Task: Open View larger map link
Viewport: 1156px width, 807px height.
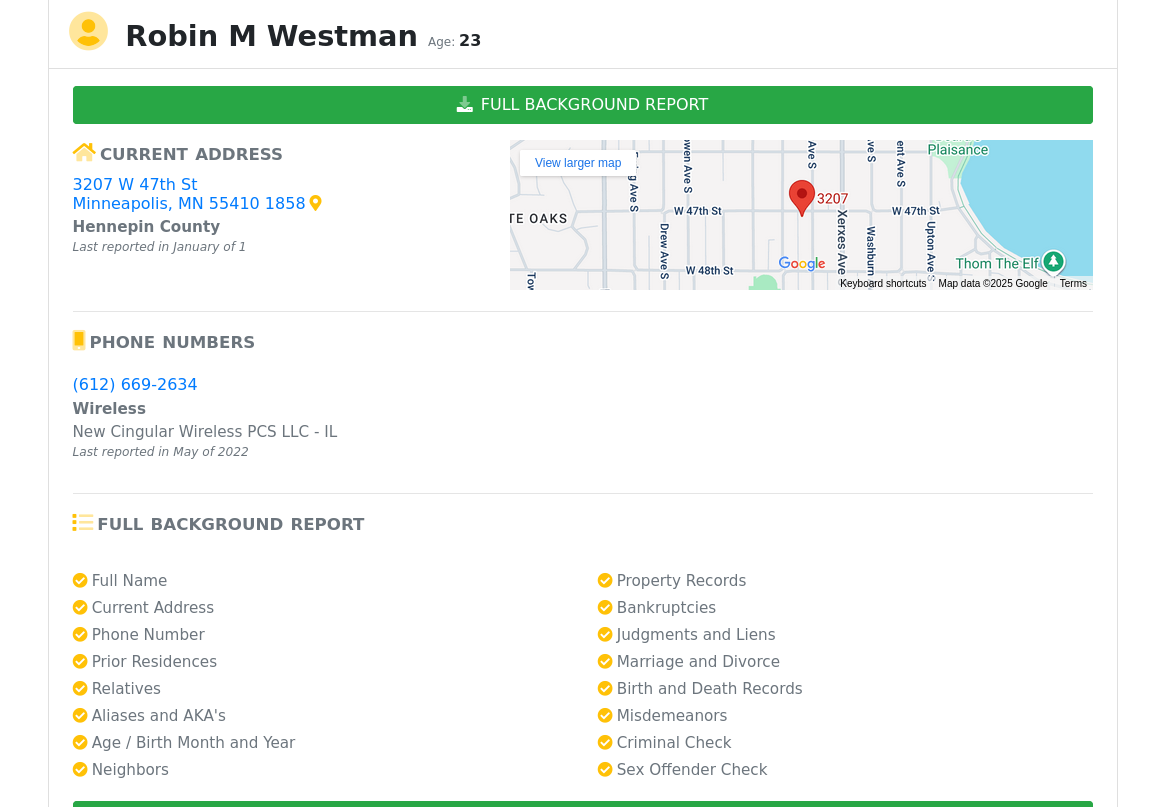Action: pyautogui.click(x=578, y=163)
